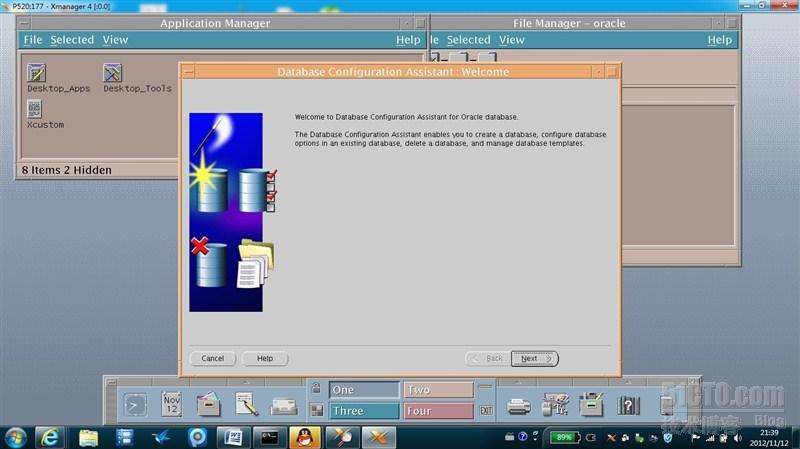Click the clock icon on the CDE front panel
800x449 pixels.
[135, 405]
